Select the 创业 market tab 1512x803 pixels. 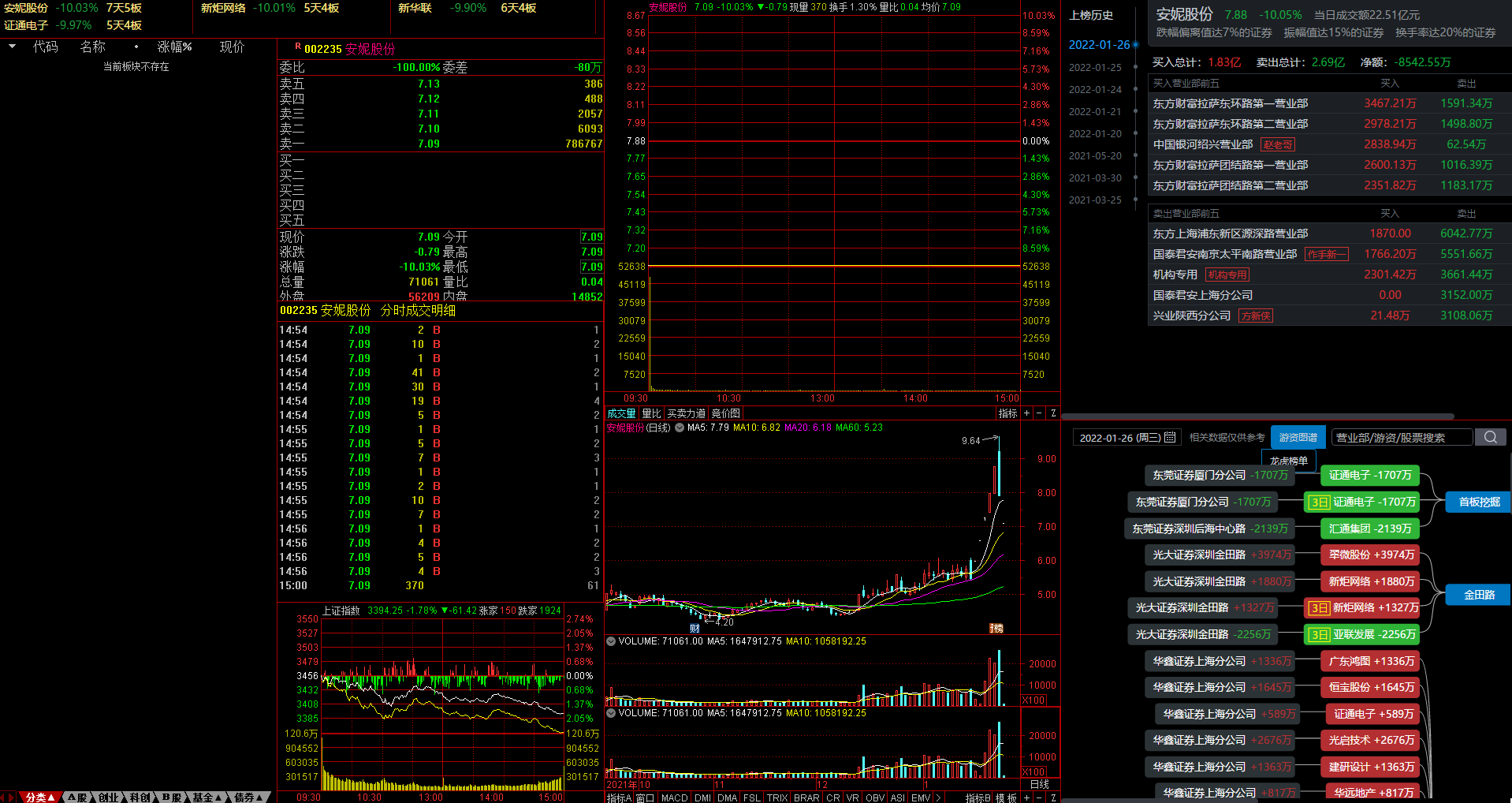tap(108, 797)
